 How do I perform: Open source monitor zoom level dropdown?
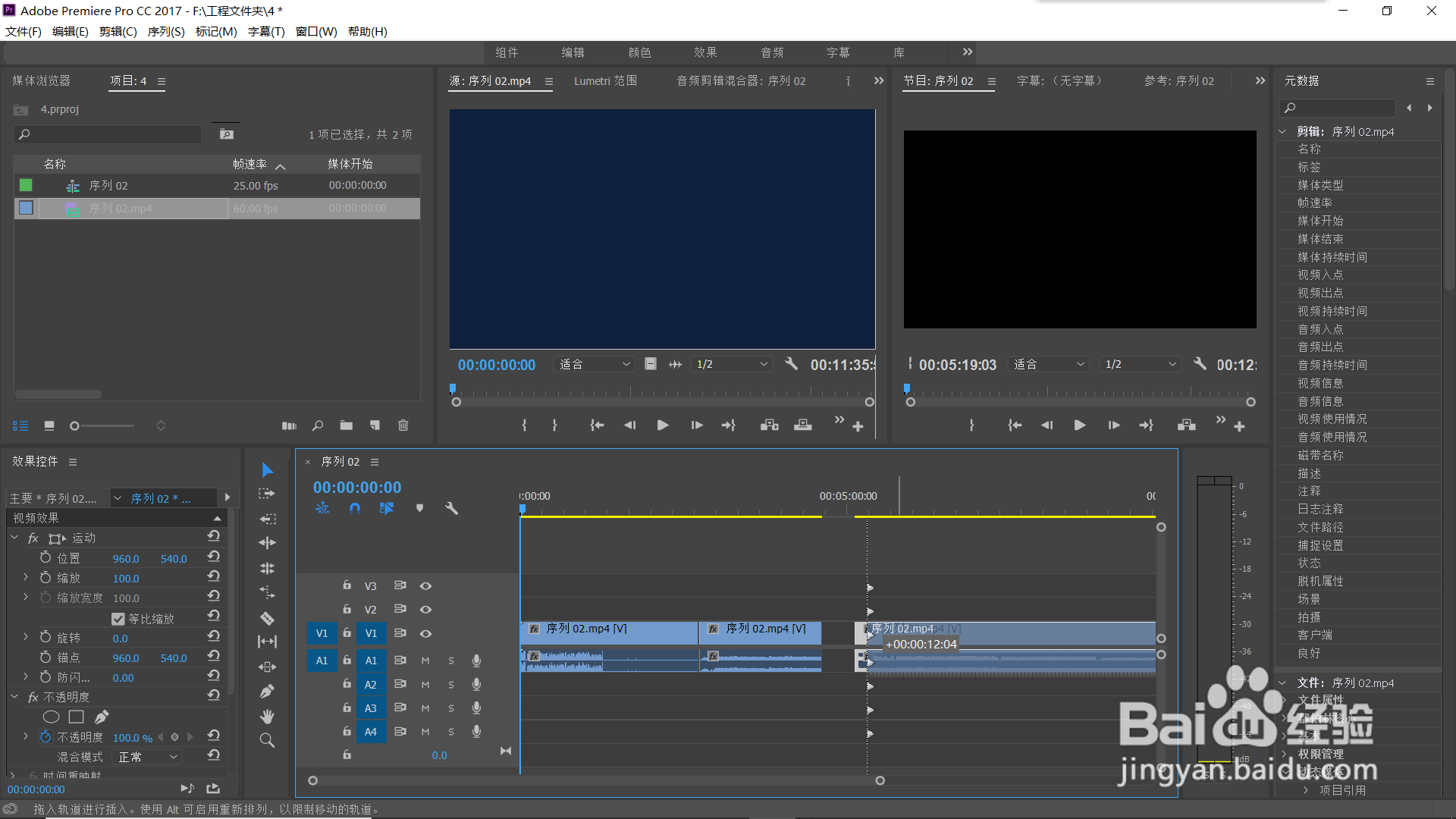click(595, 365)
